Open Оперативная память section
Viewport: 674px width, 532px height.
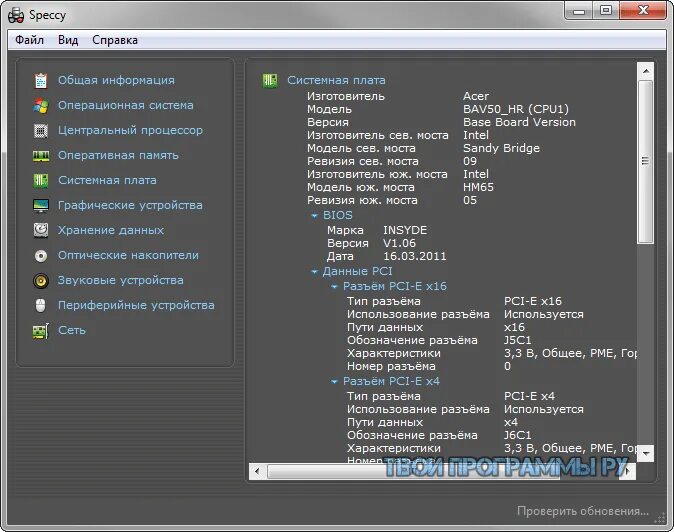(118, 155)
